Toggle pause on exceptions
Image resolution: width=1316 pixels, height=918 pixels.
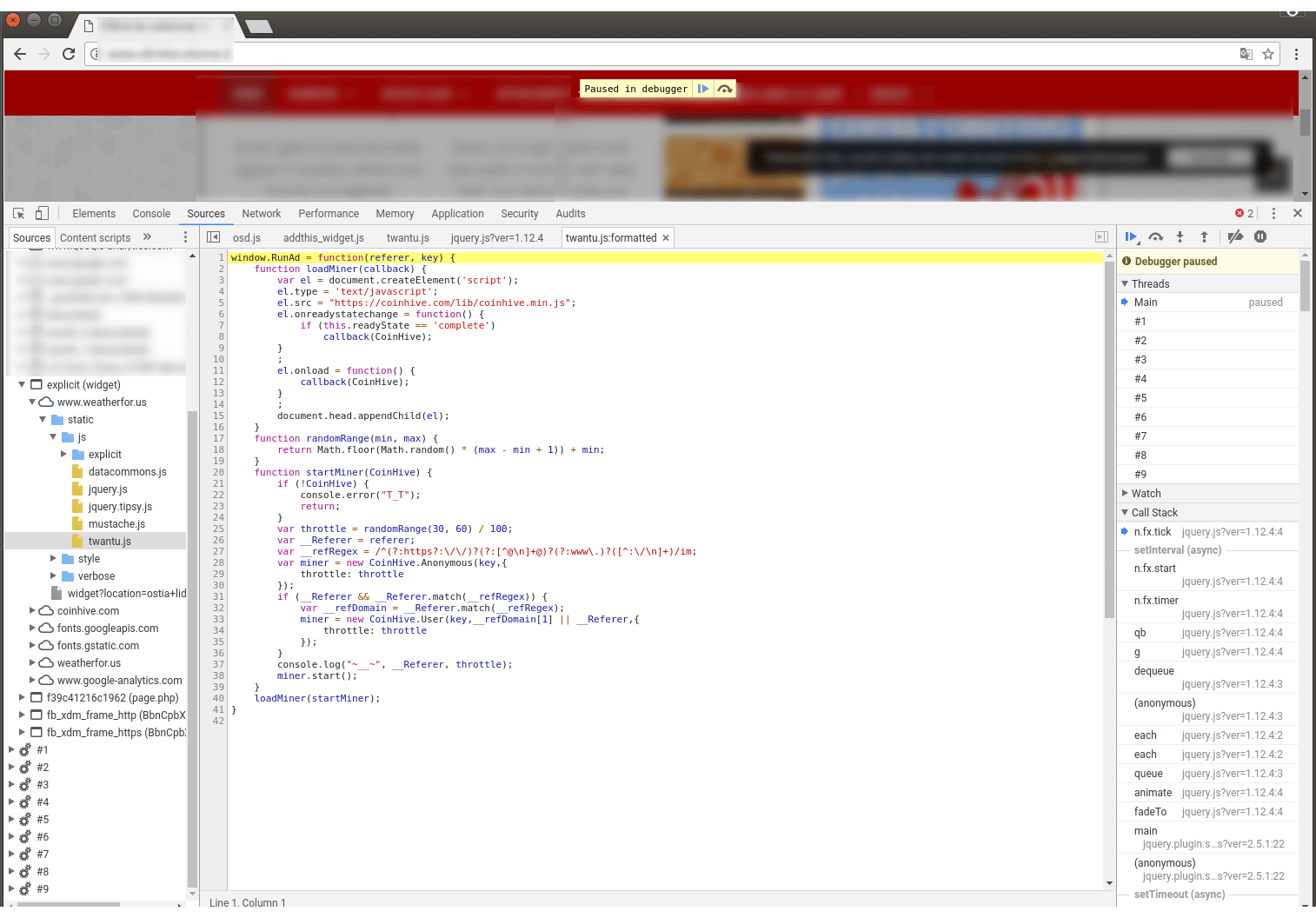1260,236
